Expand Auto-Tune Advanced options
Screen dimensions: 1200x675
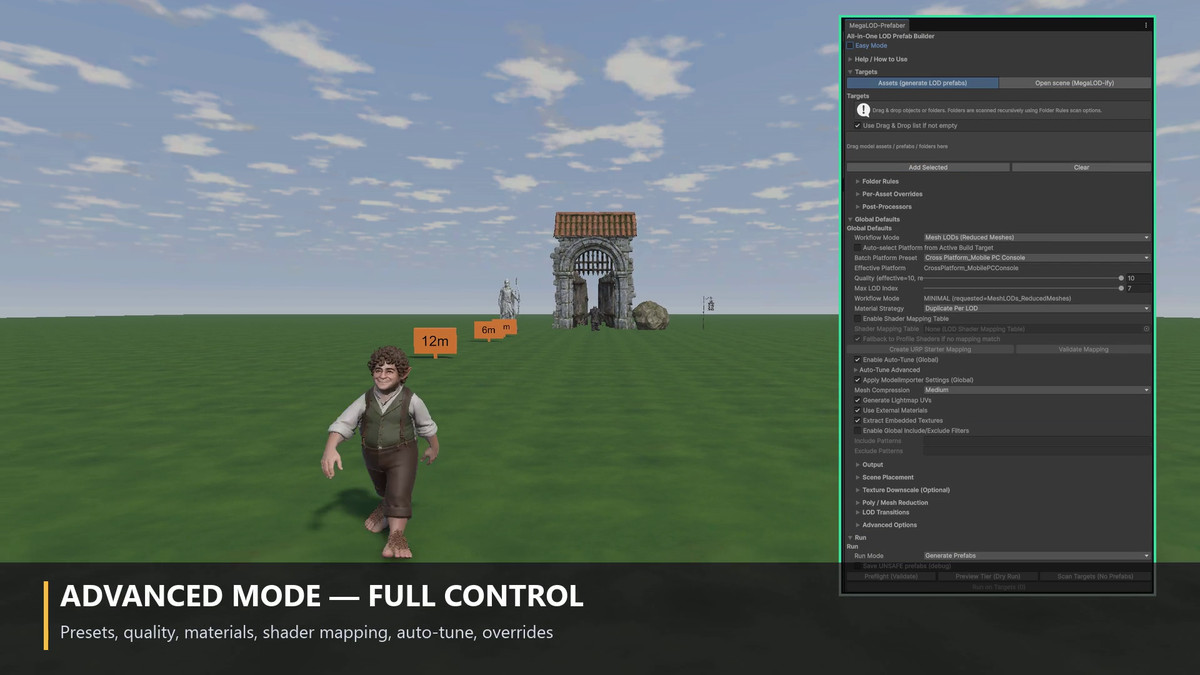[x=855, y=370]
